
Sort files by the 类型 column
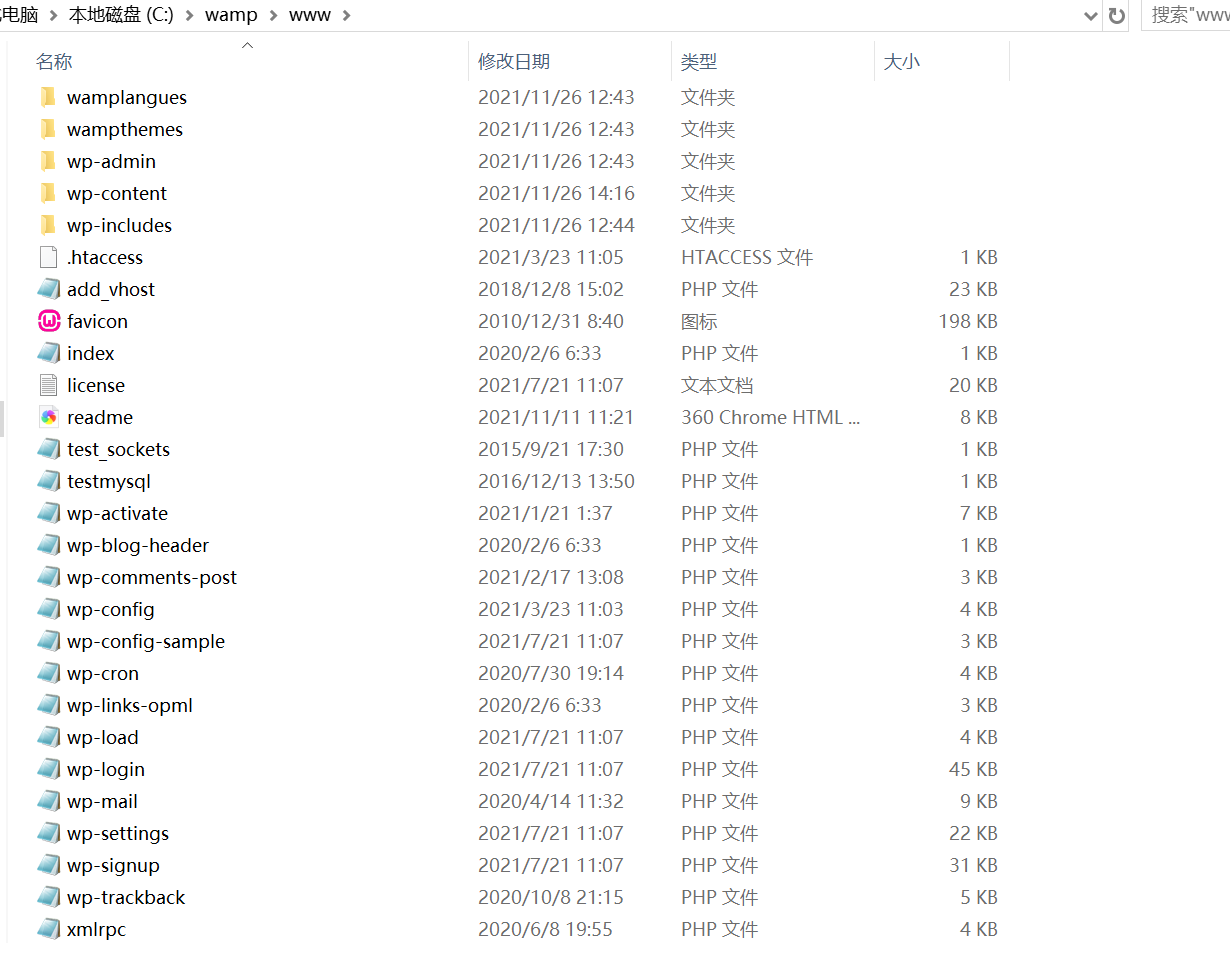(x=699, y=62)
